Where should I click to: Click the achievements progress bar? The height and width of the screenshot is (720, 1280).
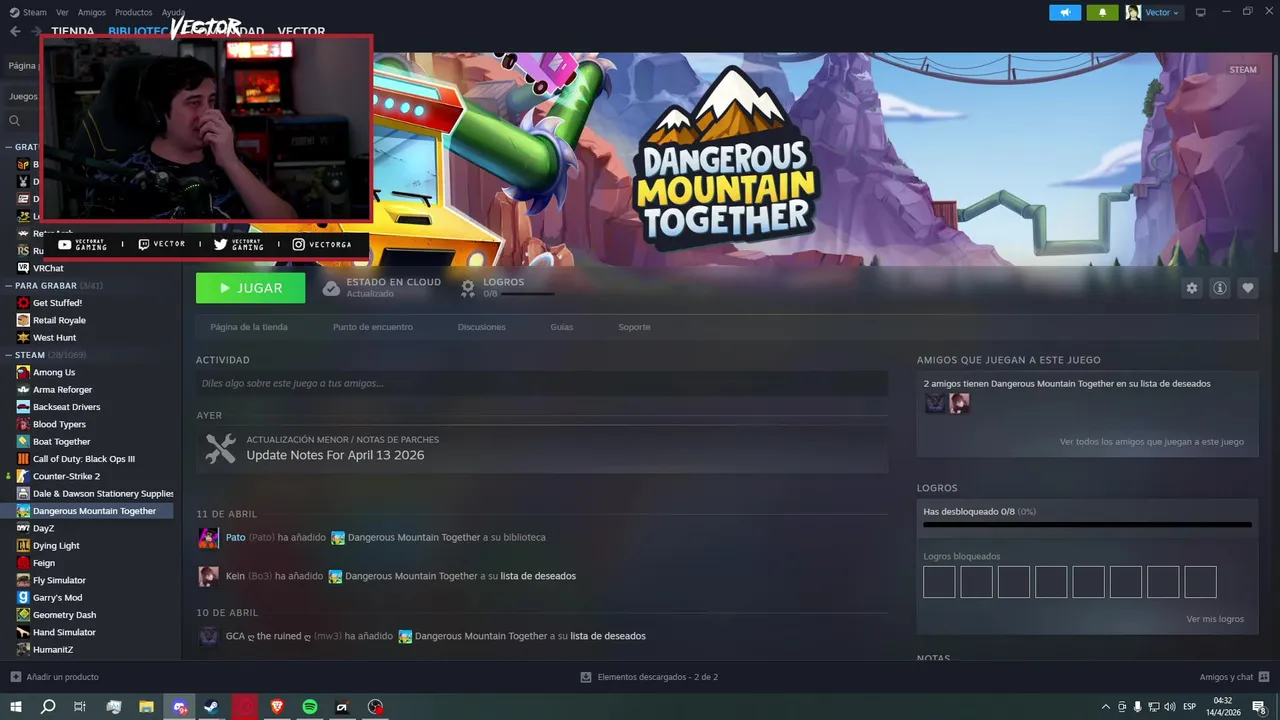[1087, 524]
